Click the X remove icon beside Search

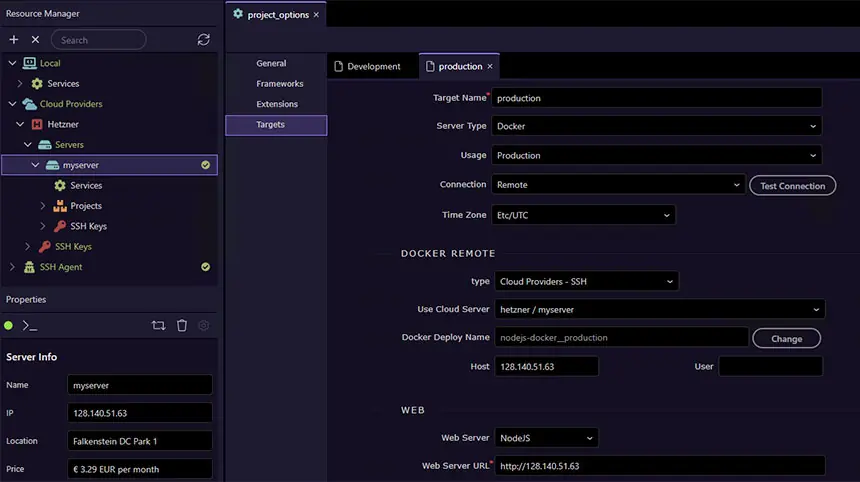click(x=35, y=39)
